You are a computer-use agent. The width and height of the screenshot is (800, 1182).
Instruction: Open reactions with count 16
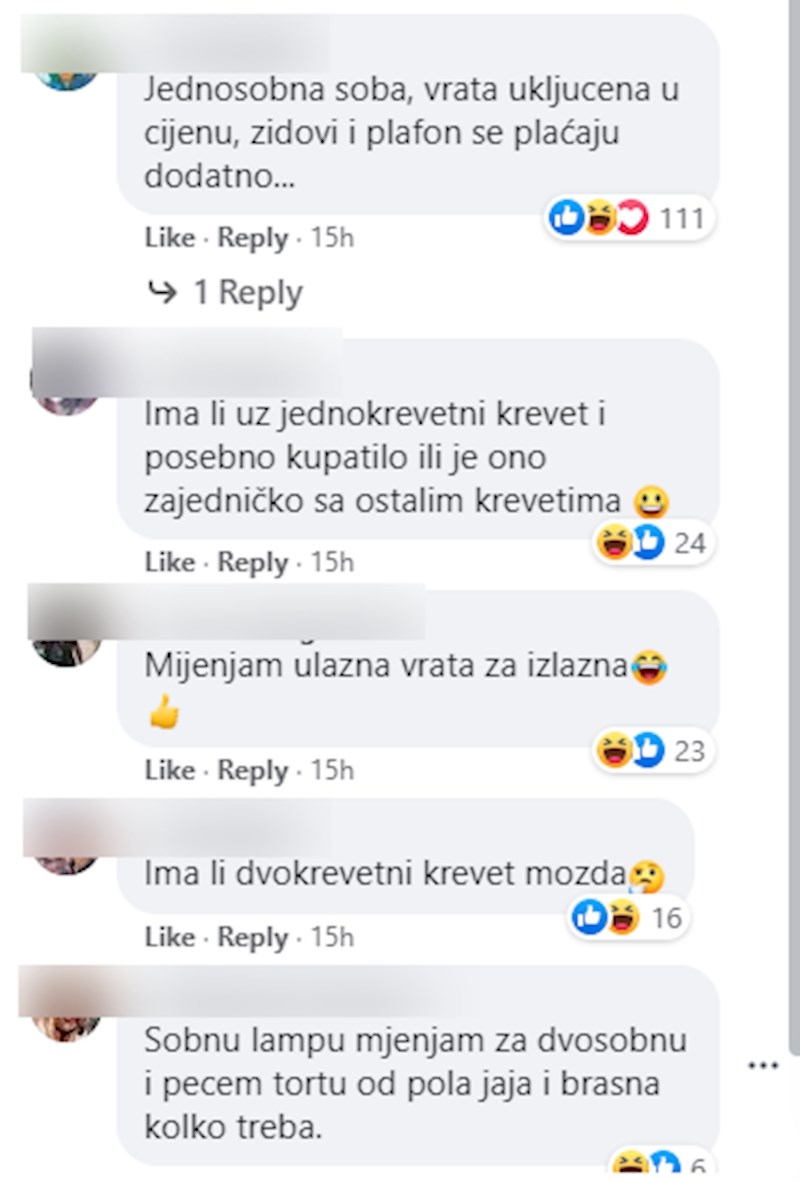627,917
